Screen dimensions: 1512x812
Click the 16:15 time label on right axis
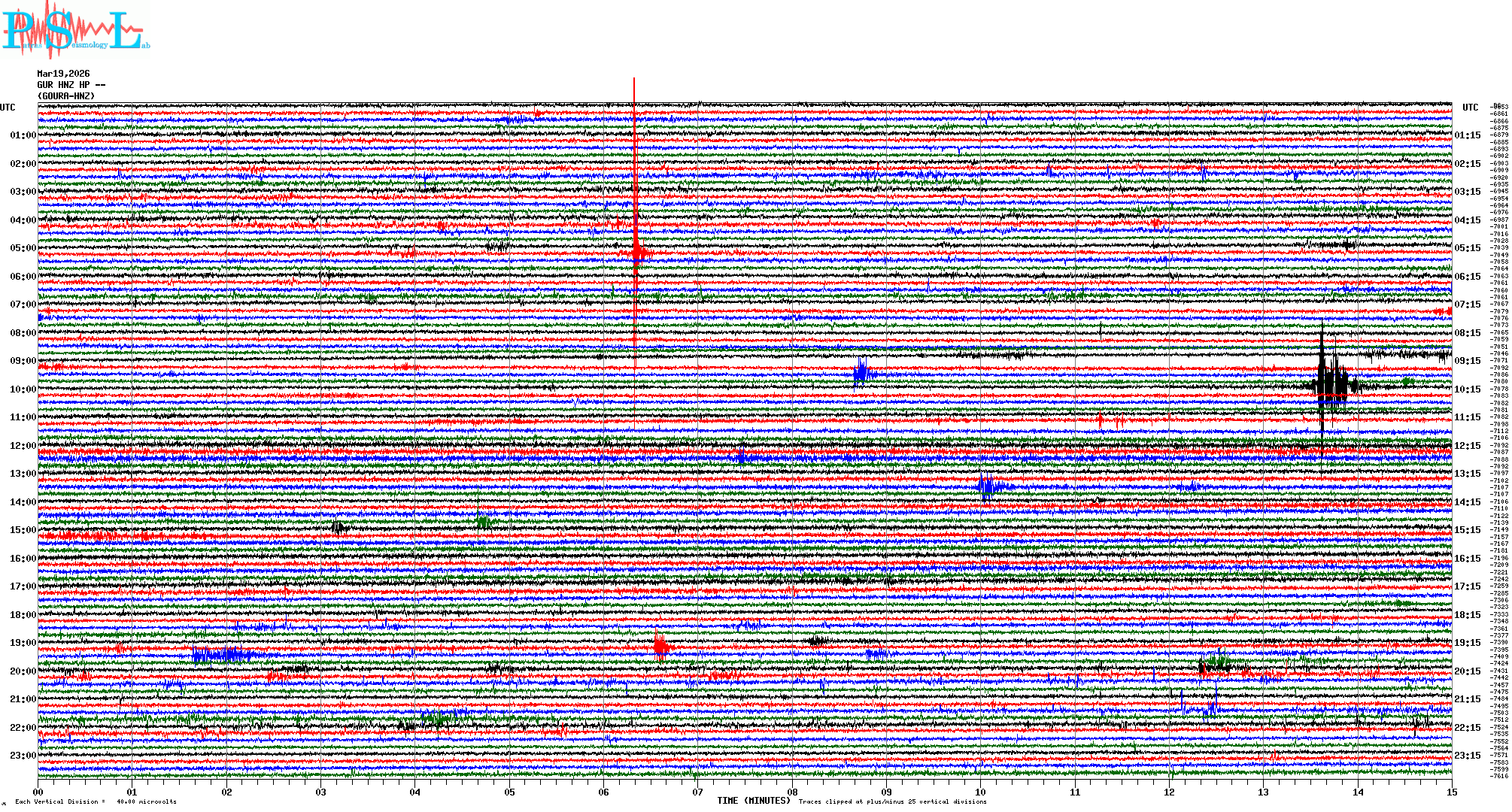(x=1467, y=559)
